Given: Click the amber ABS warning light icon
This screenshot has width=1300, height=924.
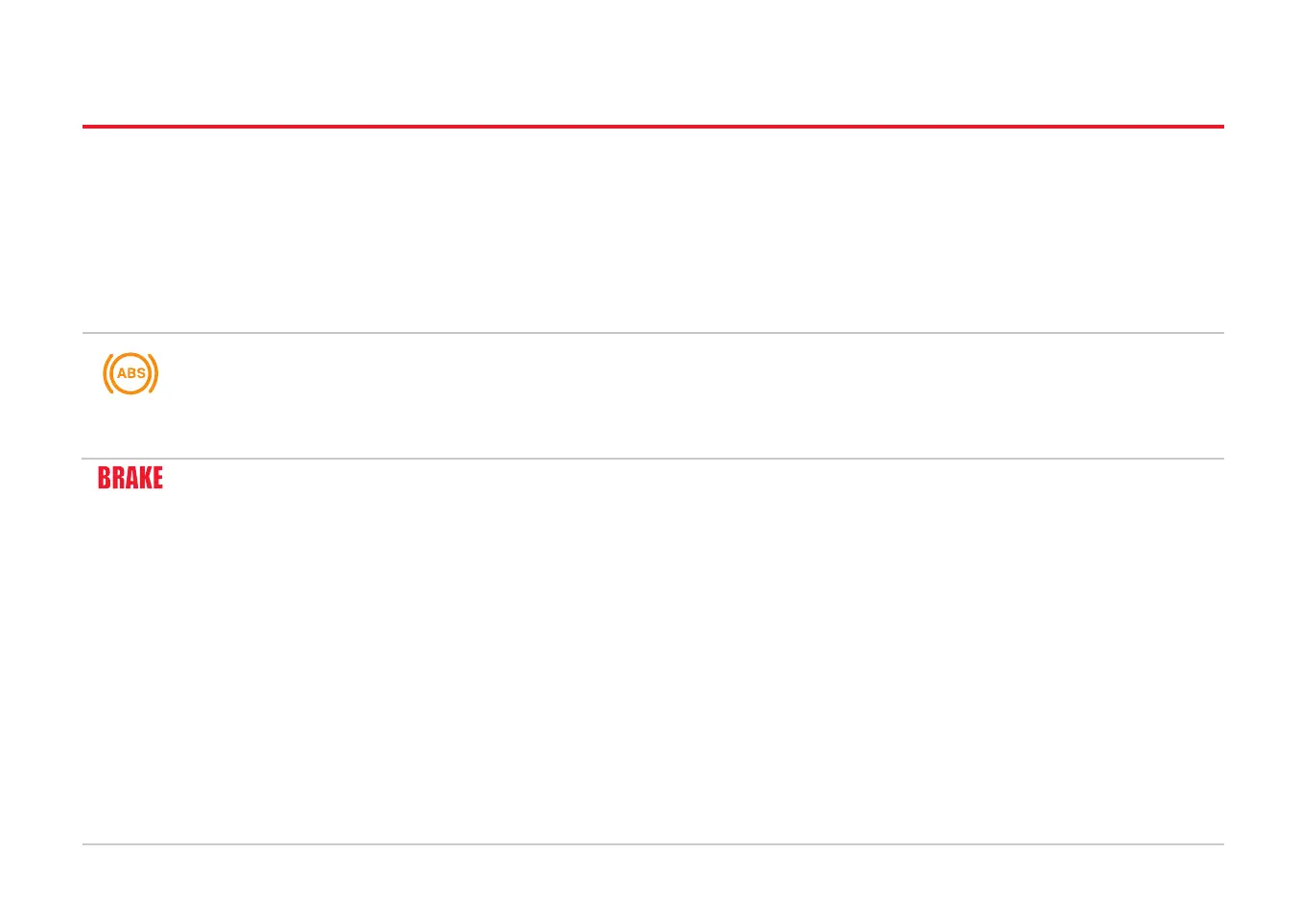Looking at the screenshot, I should [x=130, y=373].
